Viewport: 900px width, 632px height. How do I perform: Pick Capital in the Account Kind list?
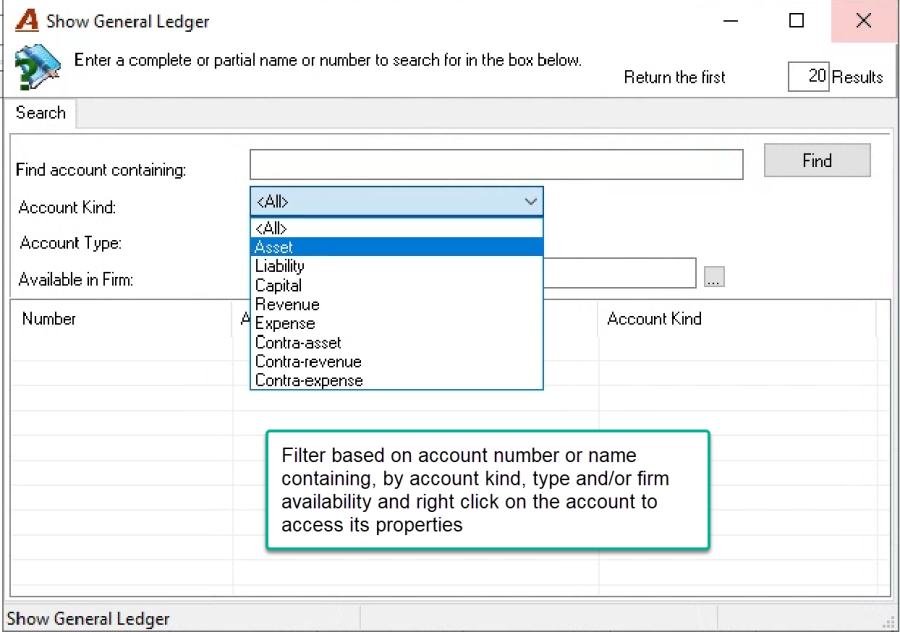pyautogui.click(x=397, y=285)
